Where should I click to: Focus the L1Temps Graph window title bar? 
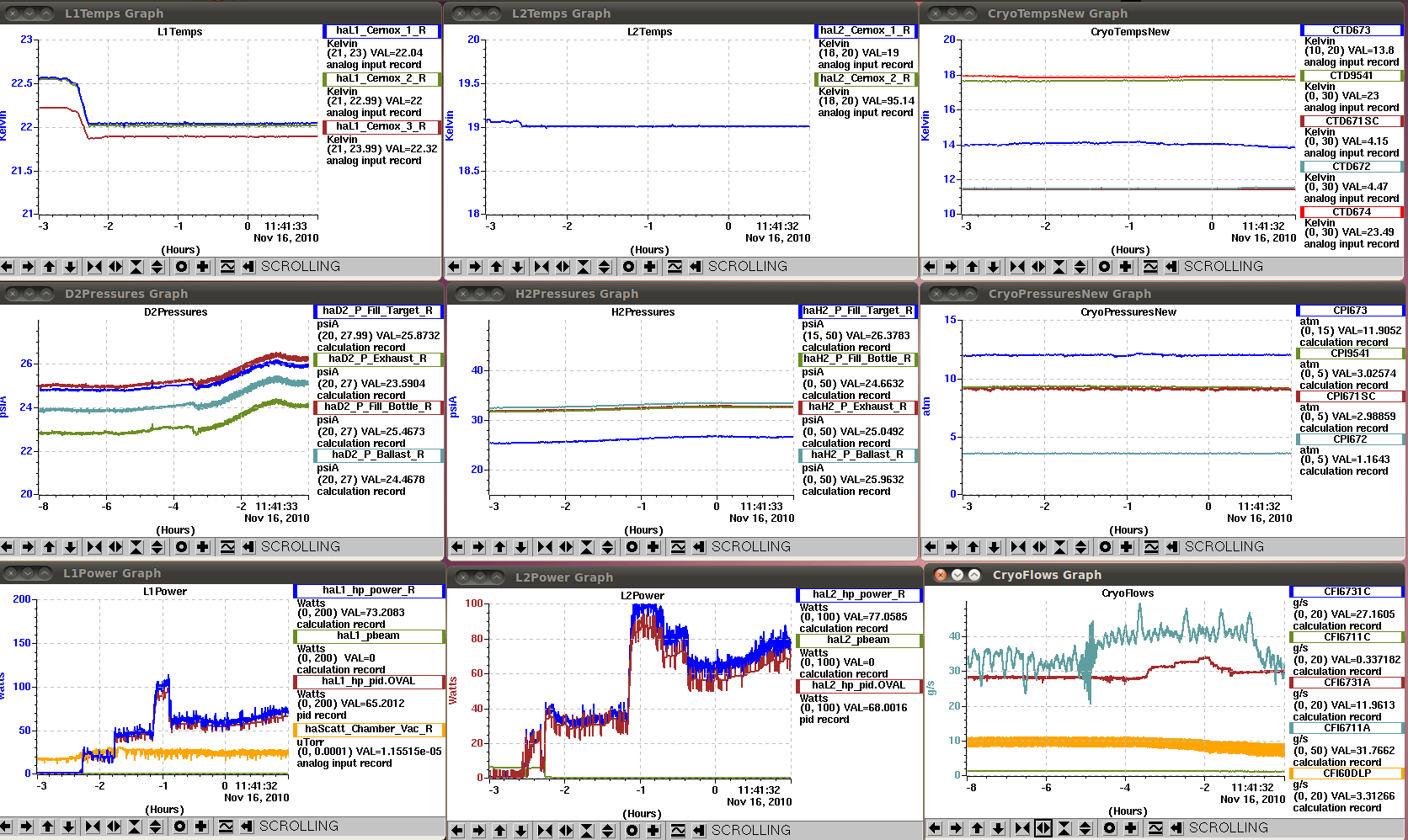pyautogui.click(x=221, y=13)
